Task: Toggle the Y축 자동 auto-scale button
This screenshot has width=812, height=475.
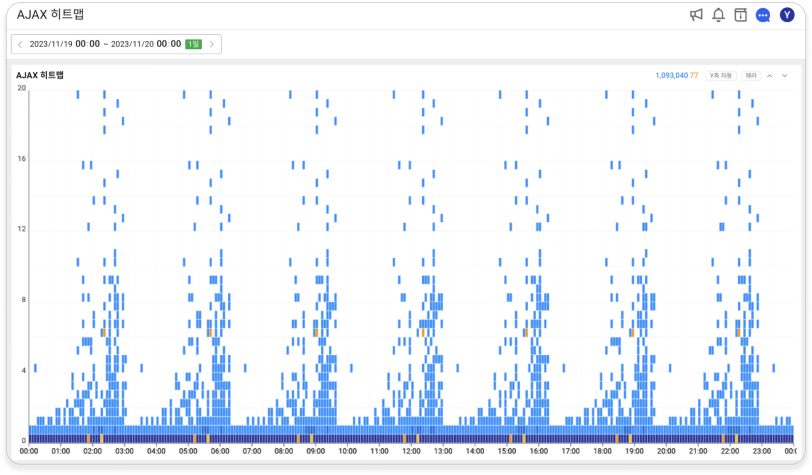Action: click(x=721, y=76)
